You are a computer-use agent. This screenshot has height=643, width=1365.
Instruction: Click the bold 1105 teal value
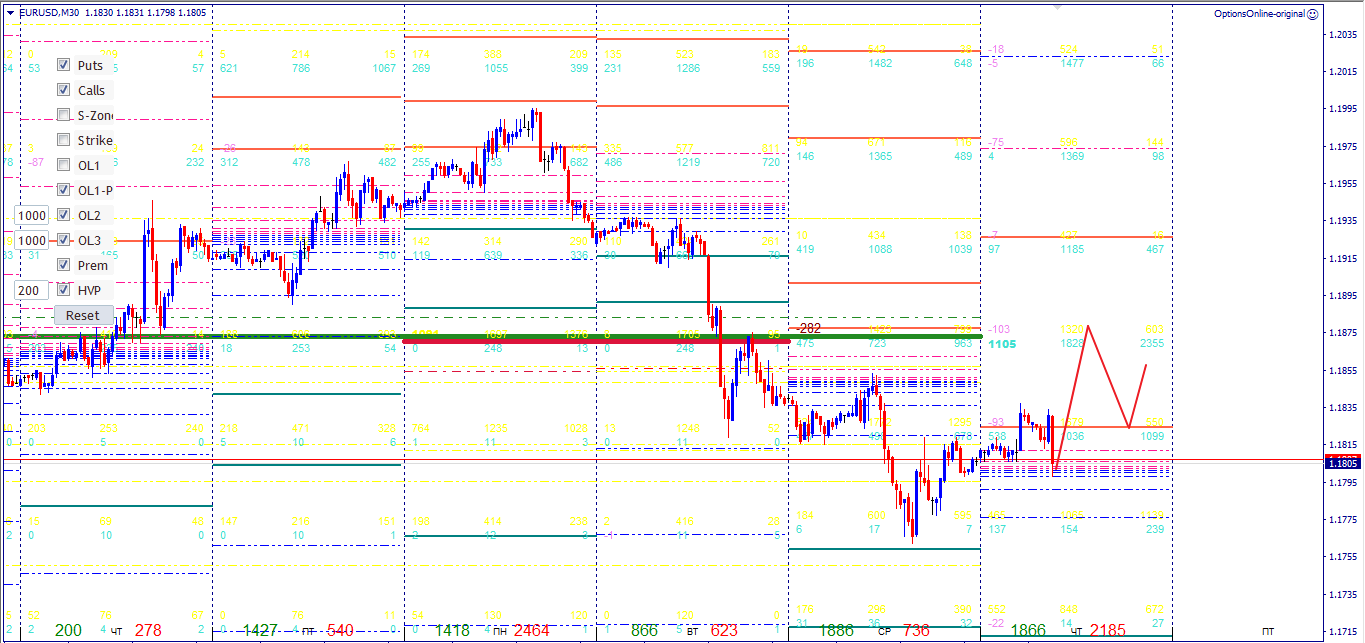pos(1001,343)
